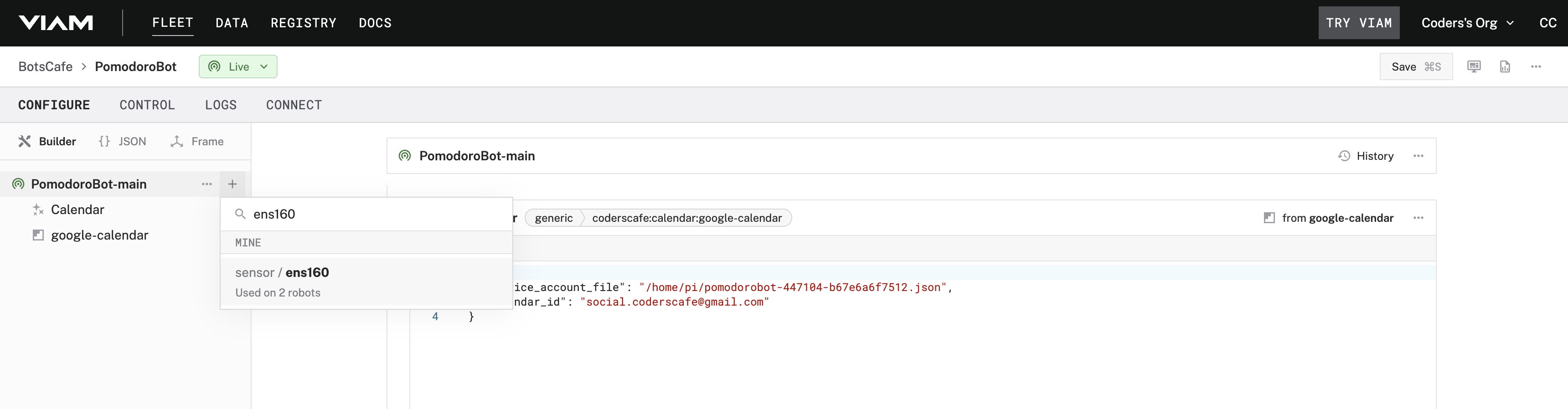Click the Save button

pyautogui.click(x=1416, y=67)
